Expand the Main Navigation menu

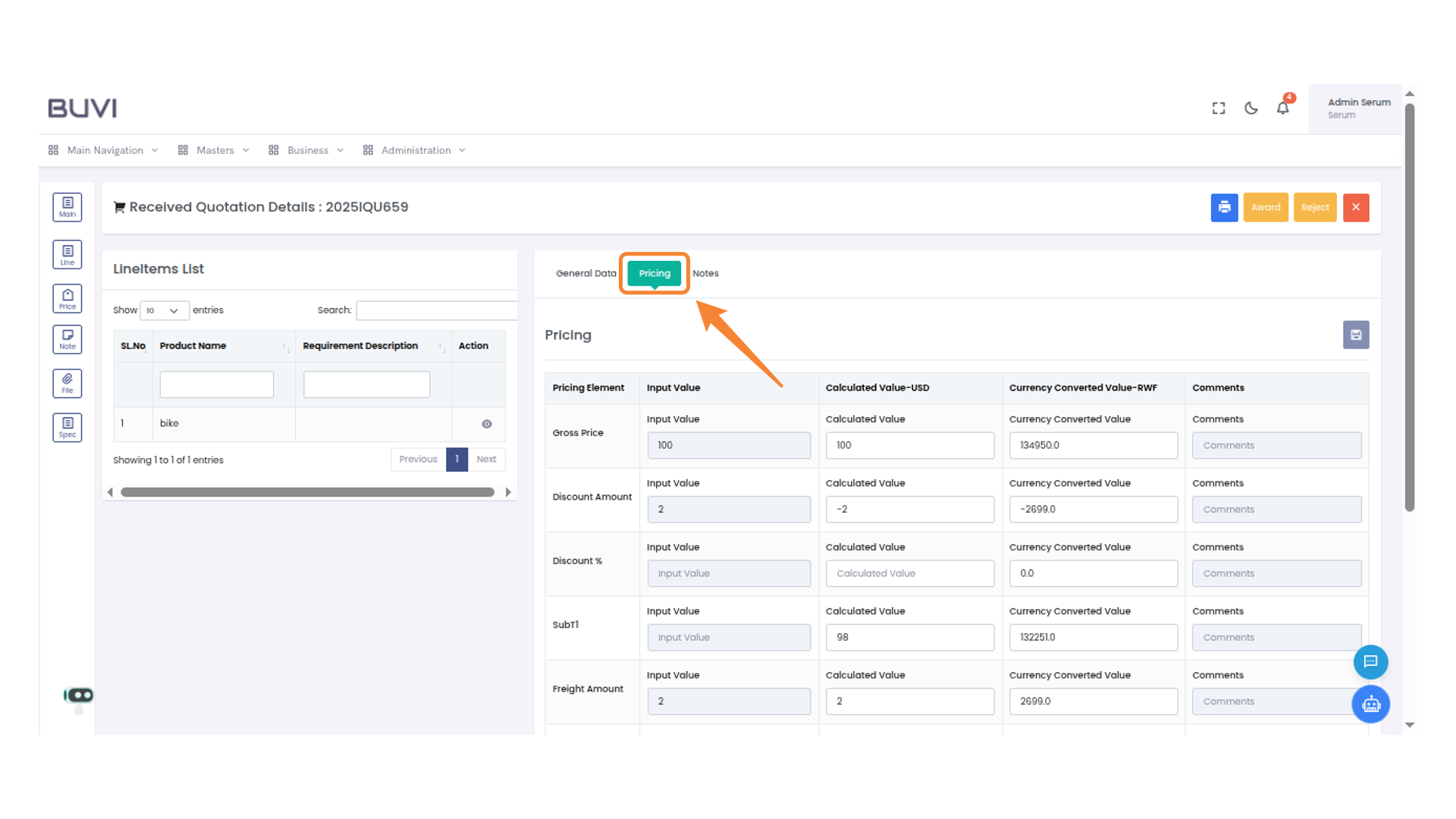(104, 150)
